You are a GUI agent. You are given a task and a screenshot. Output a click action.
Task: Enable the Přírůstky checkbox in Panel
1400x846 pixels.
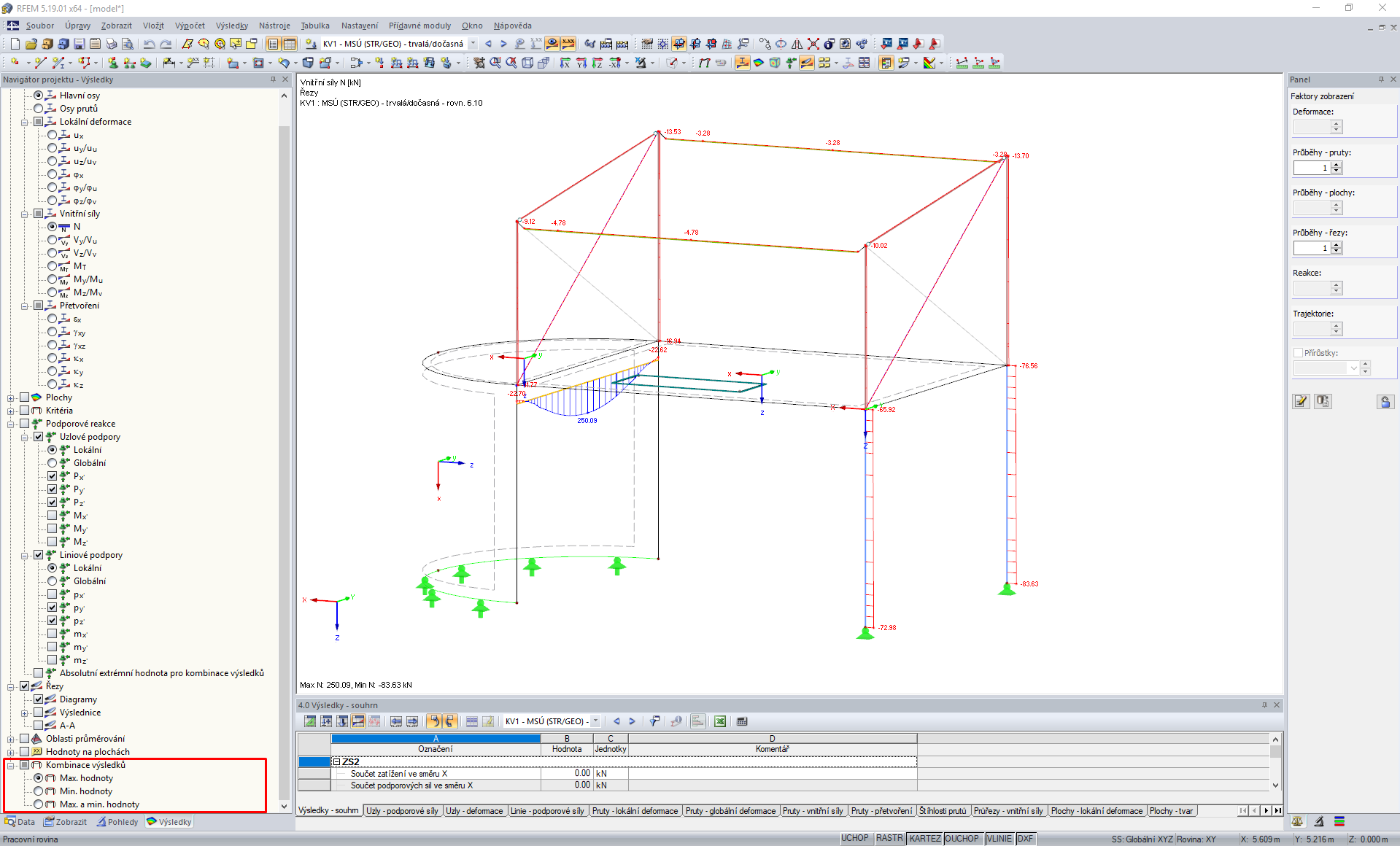1299,353
